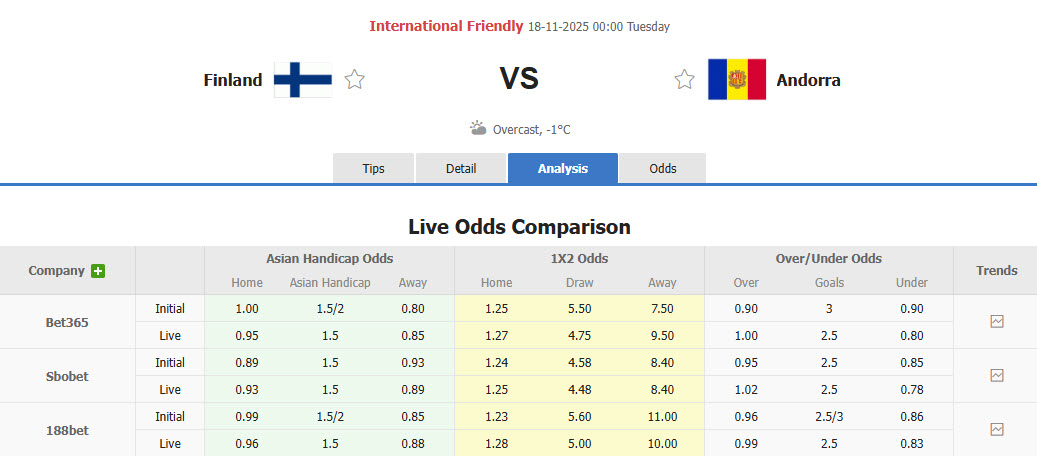
Task: Open the Finland team name link
Action: click(232, 80)
